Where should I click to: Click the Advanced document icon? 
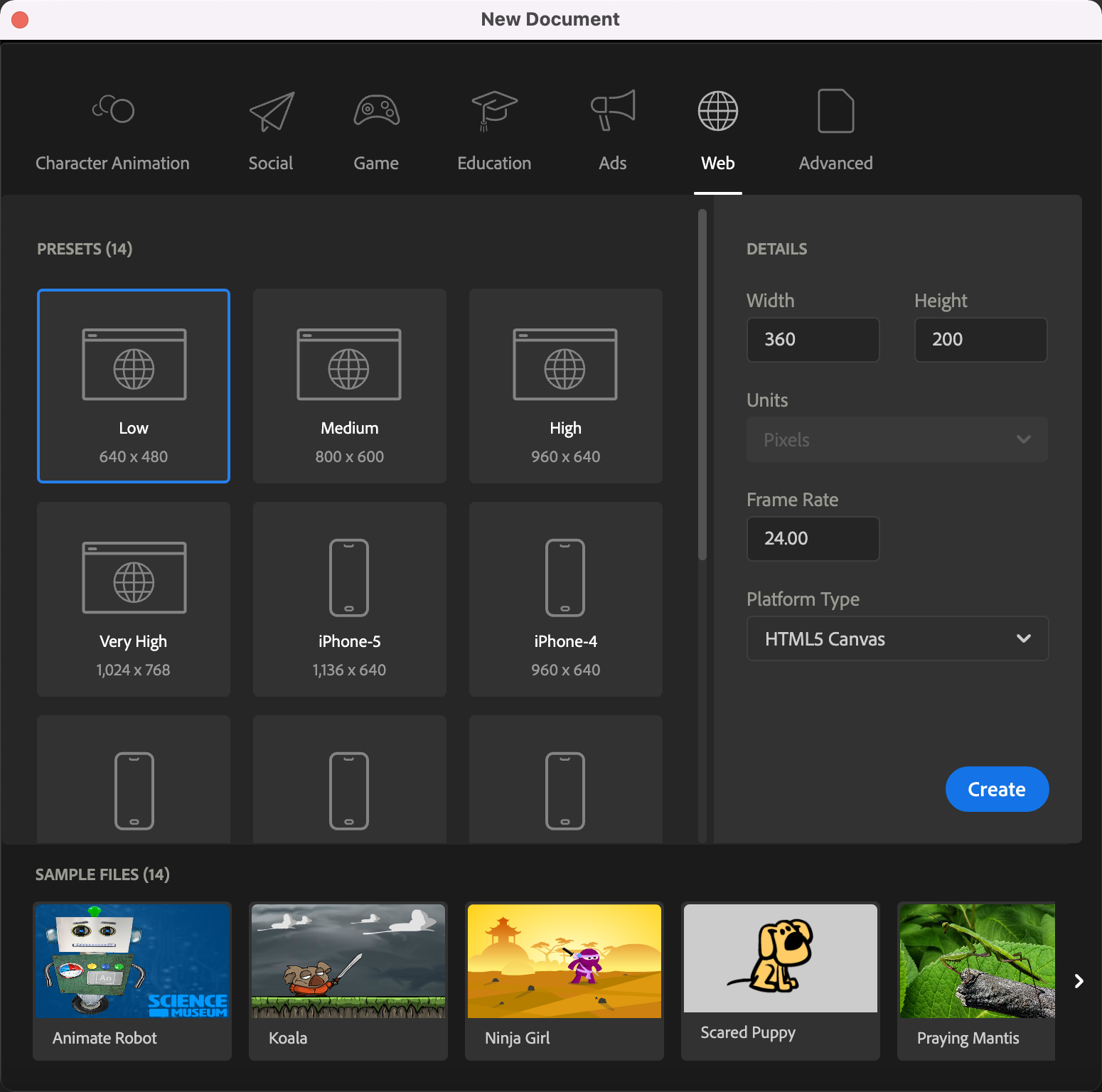(836, 111)
